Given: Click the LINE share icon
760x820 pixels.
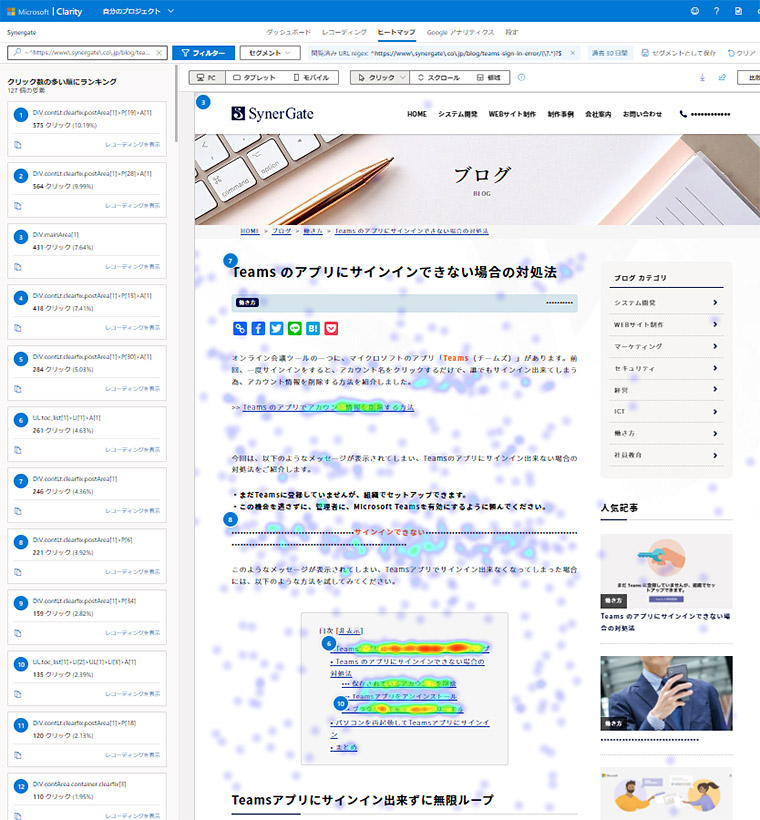Looking at the screenshot, I should [x=294, y=328].
